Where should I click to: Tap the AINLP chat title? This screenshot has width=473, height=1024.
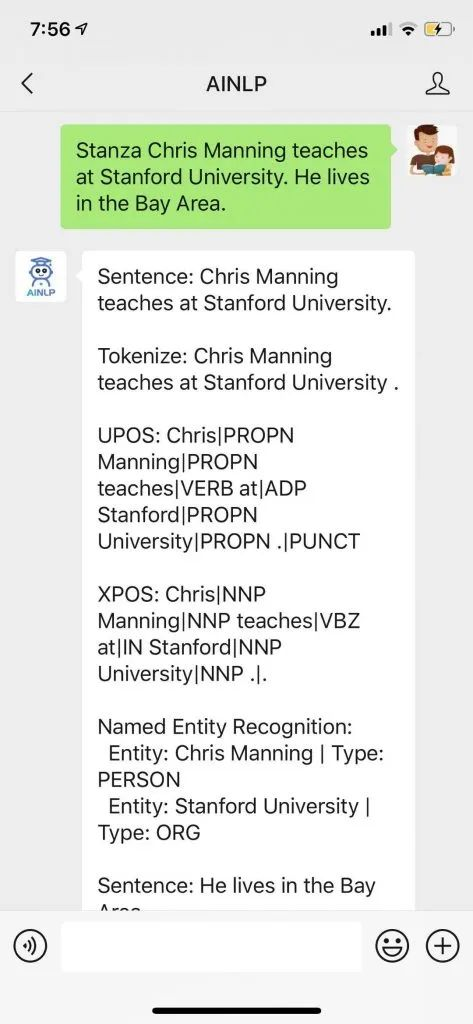236,84
